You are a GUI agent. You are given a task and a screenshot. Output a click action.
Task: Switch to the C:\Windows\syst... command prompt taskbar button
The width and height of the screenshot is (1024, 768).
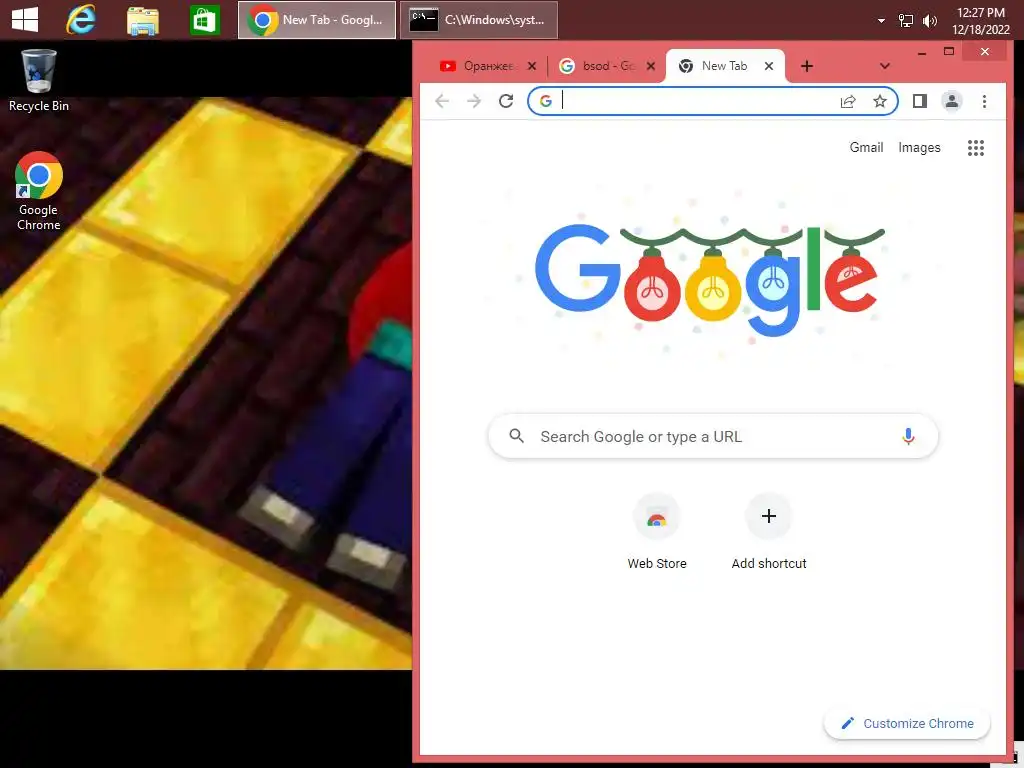479,20
